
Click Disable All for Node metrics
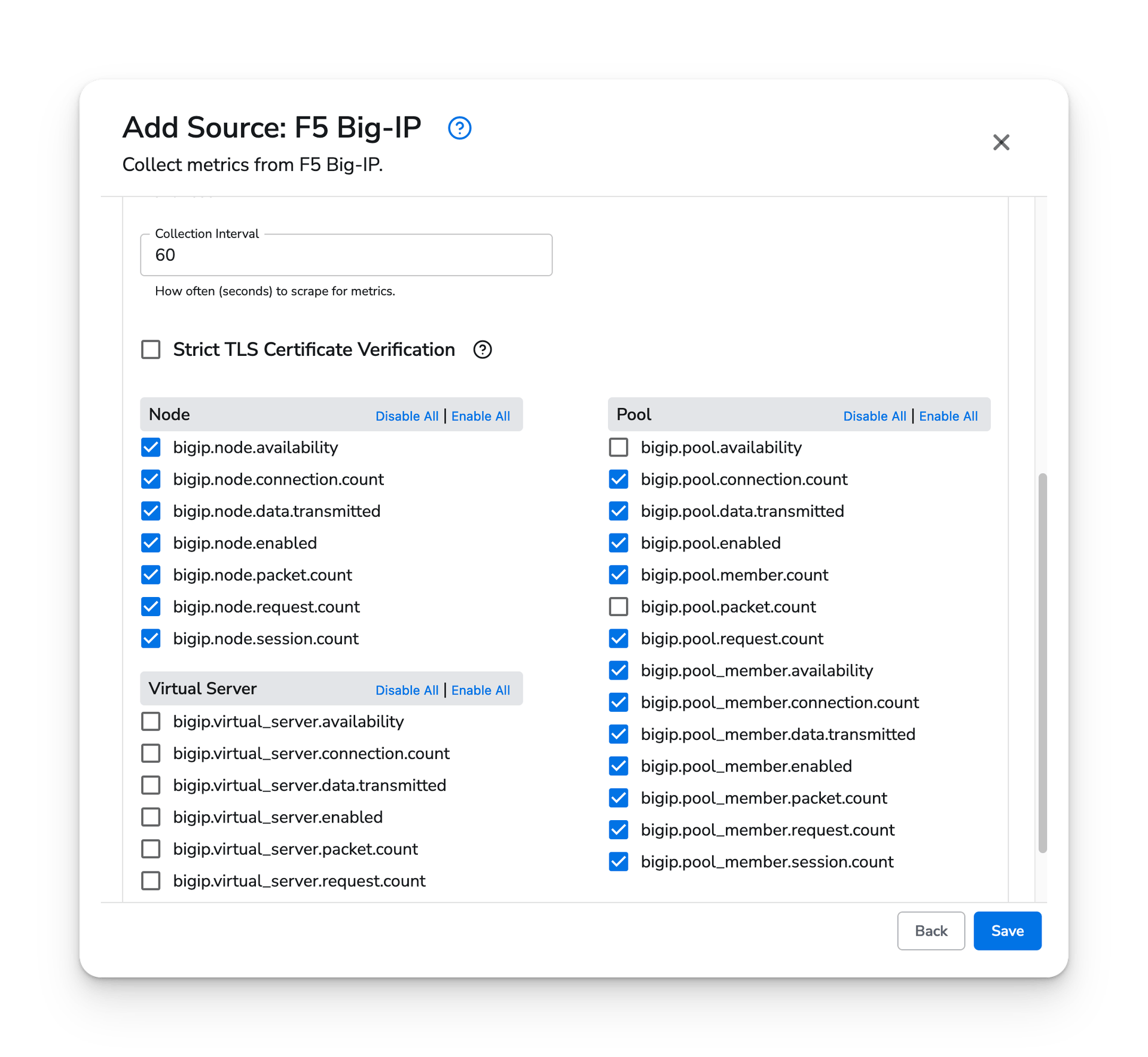pos(407,416)
